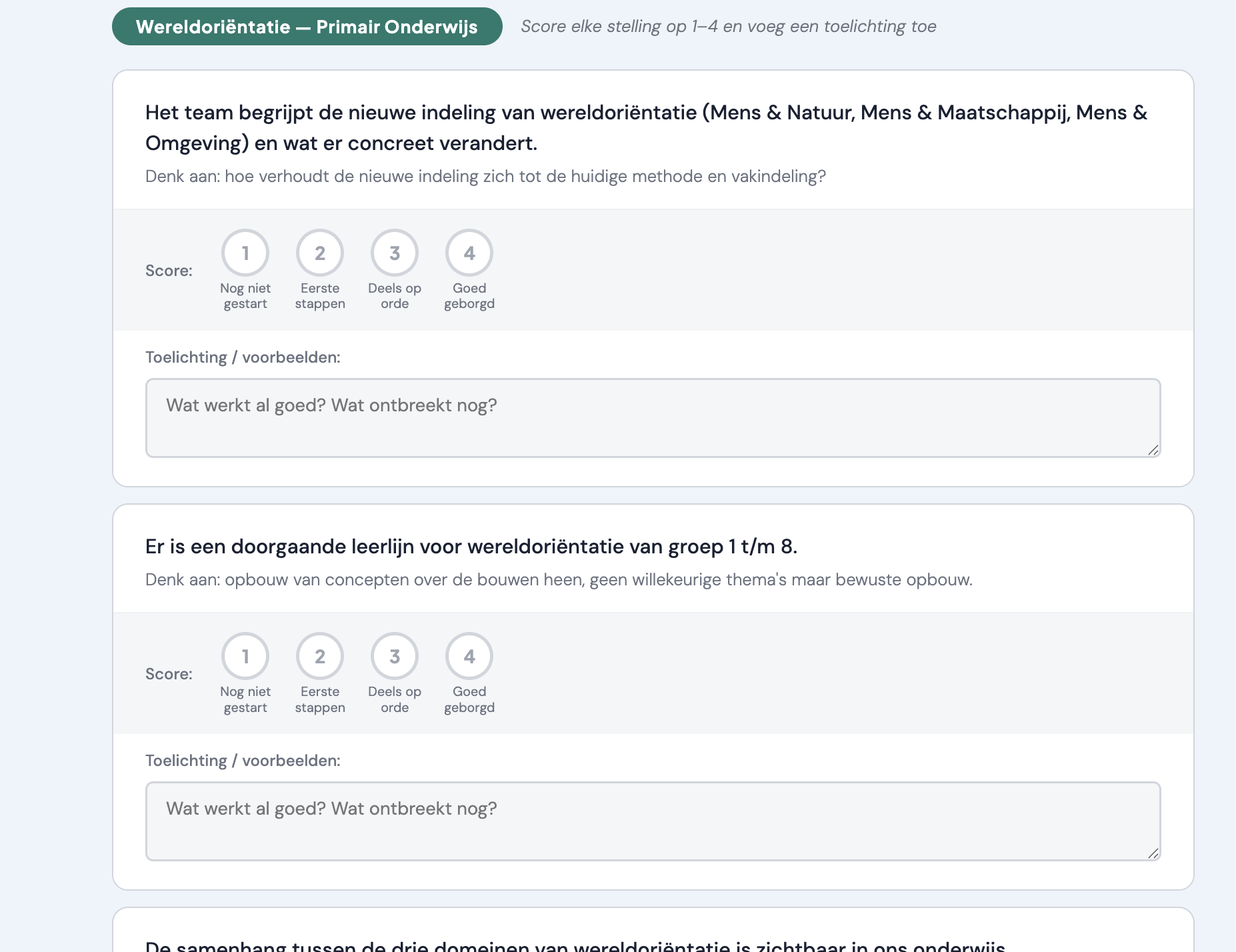
Task: Click the first 'Toelichting / voorbeelden:' label
Action: pos(243,357)
